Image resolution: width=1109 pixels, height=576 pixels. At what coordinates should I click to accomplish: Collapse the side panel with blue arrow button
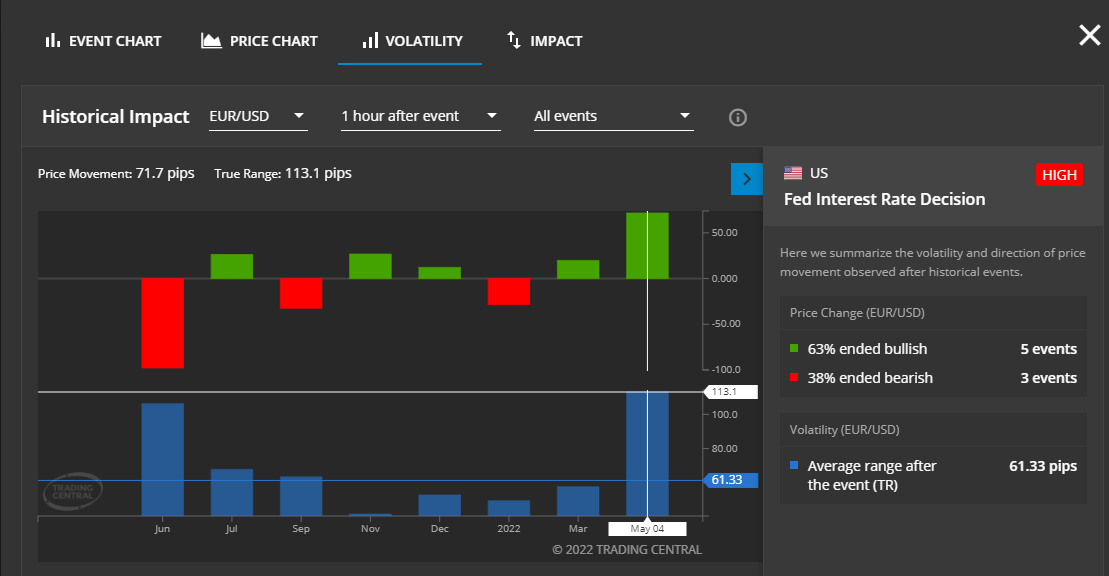pyautogui.click(x=746, y=179)
